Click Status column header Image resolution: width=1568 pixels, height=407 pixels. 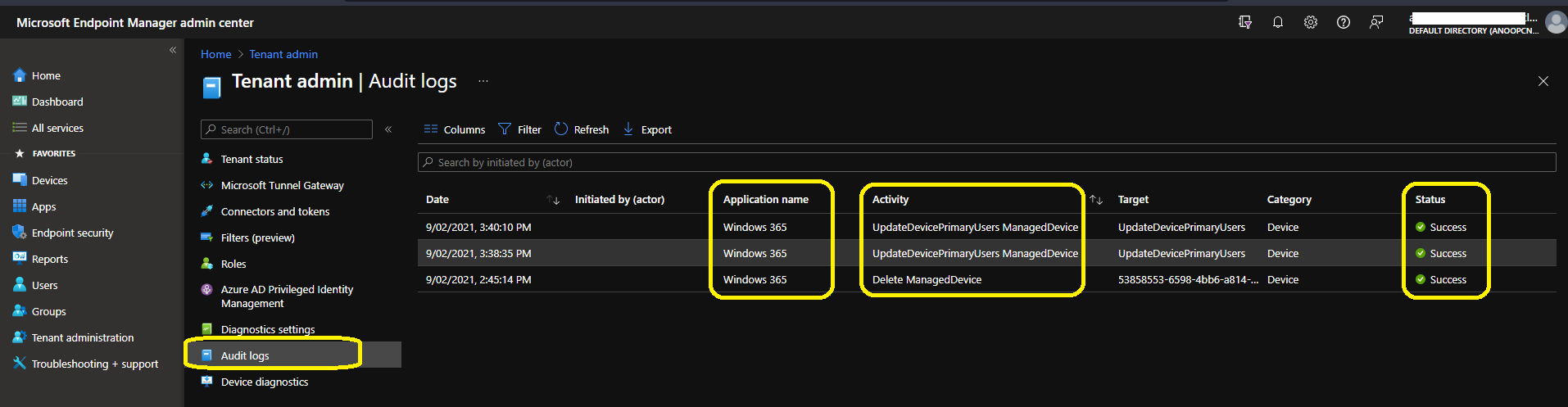pos(1430,199)
